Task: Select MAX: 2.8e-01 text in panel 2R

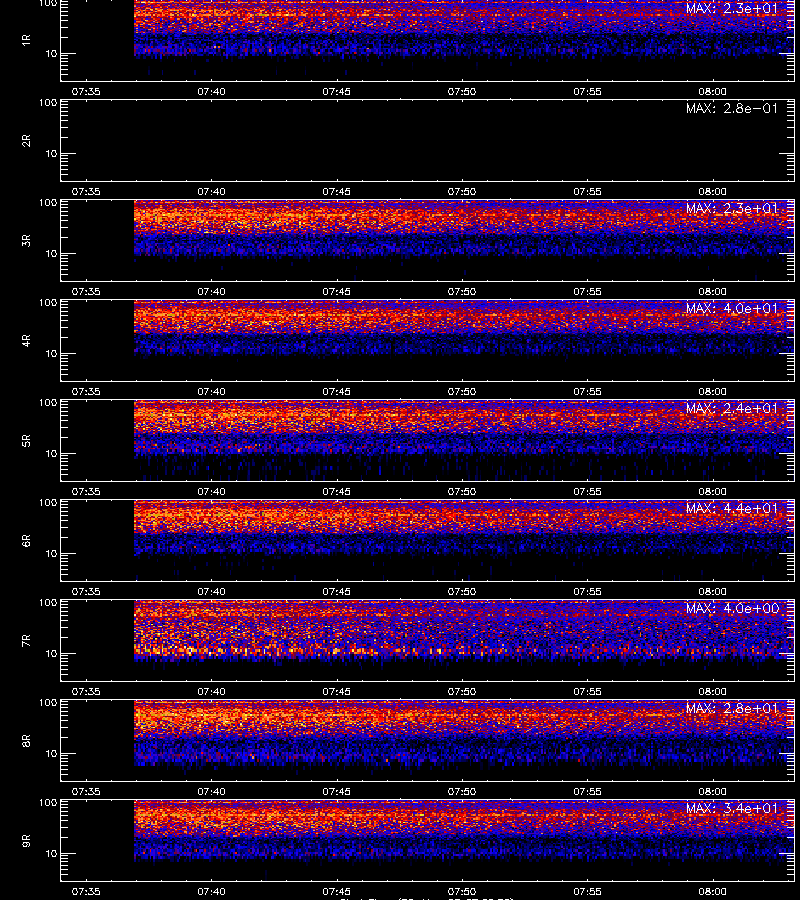Action: pos(732,108)
